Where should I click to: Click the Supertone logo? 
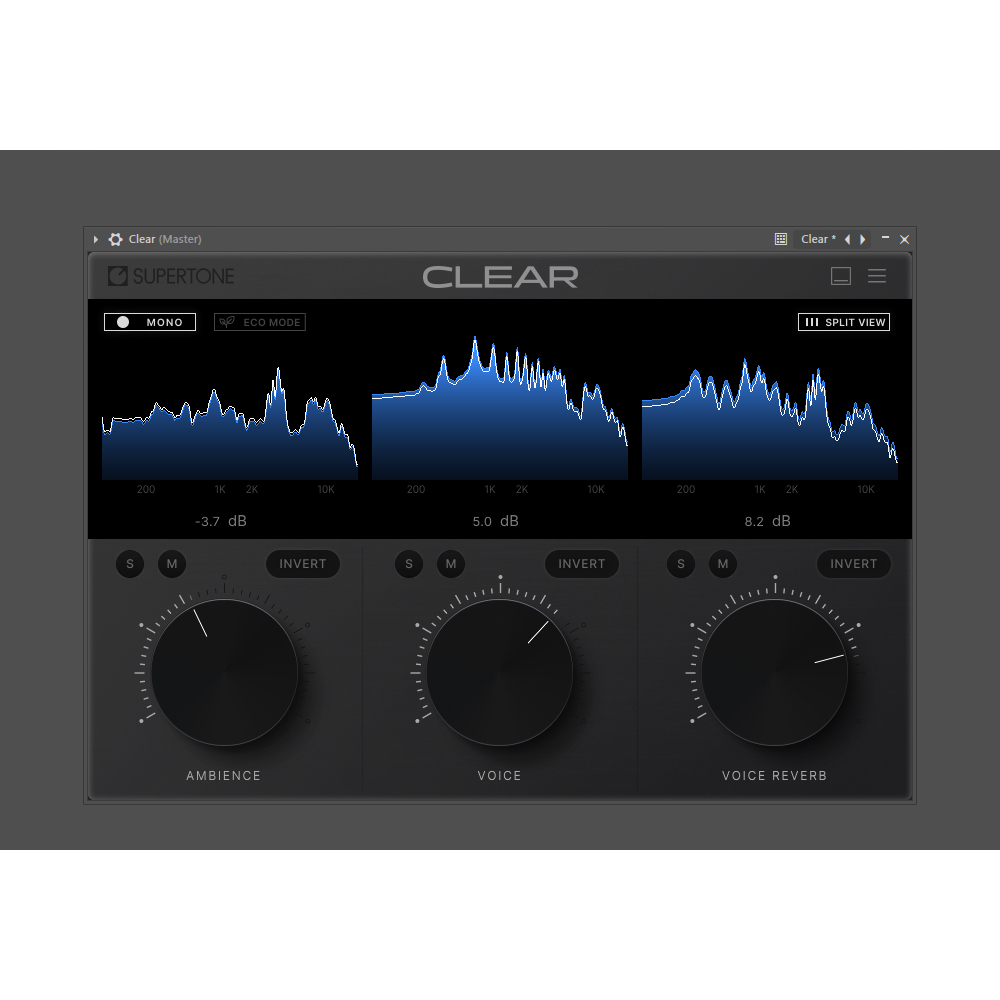171,276
